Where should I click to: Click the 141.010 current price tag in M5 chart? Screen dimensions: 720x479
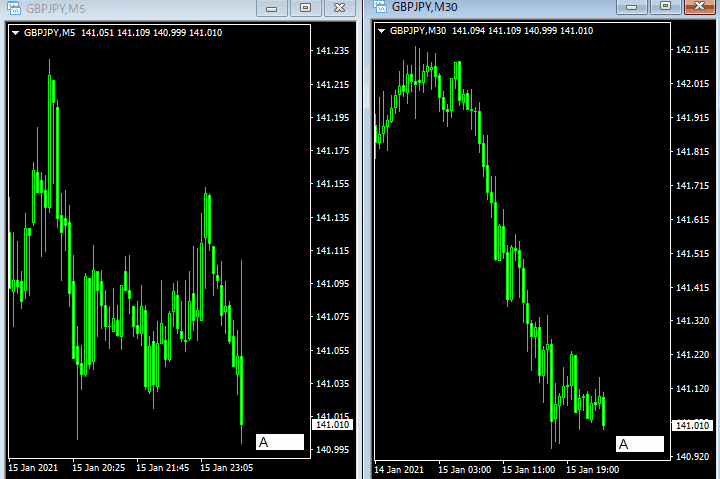click(332, 425)
